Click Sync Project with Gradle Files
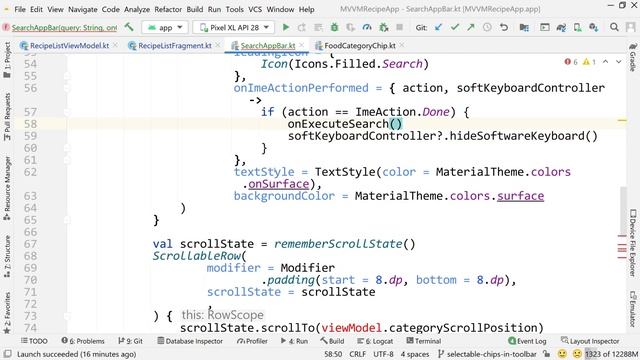Image resolution: width=640 pixels, height=360 pixels. pos(561,27)
